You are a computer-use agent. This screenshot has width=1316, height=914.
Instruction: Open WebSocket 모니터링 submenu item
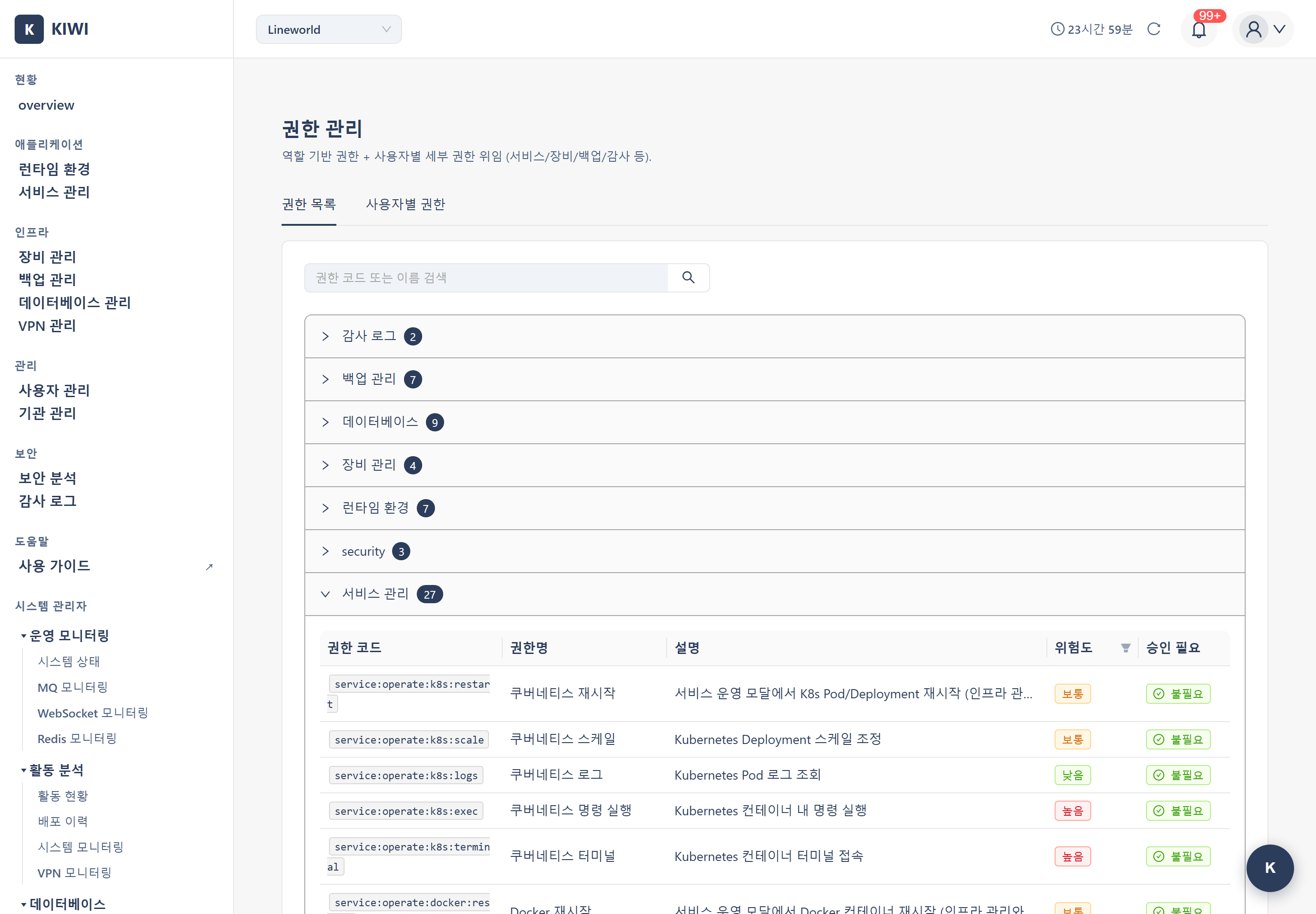[93, 713]
